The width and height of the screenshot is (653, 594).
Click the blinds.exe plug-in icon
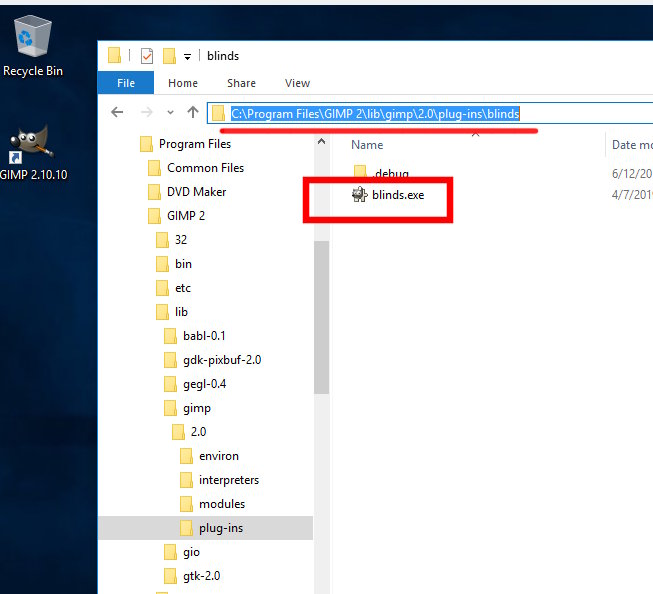pos(359,195)
